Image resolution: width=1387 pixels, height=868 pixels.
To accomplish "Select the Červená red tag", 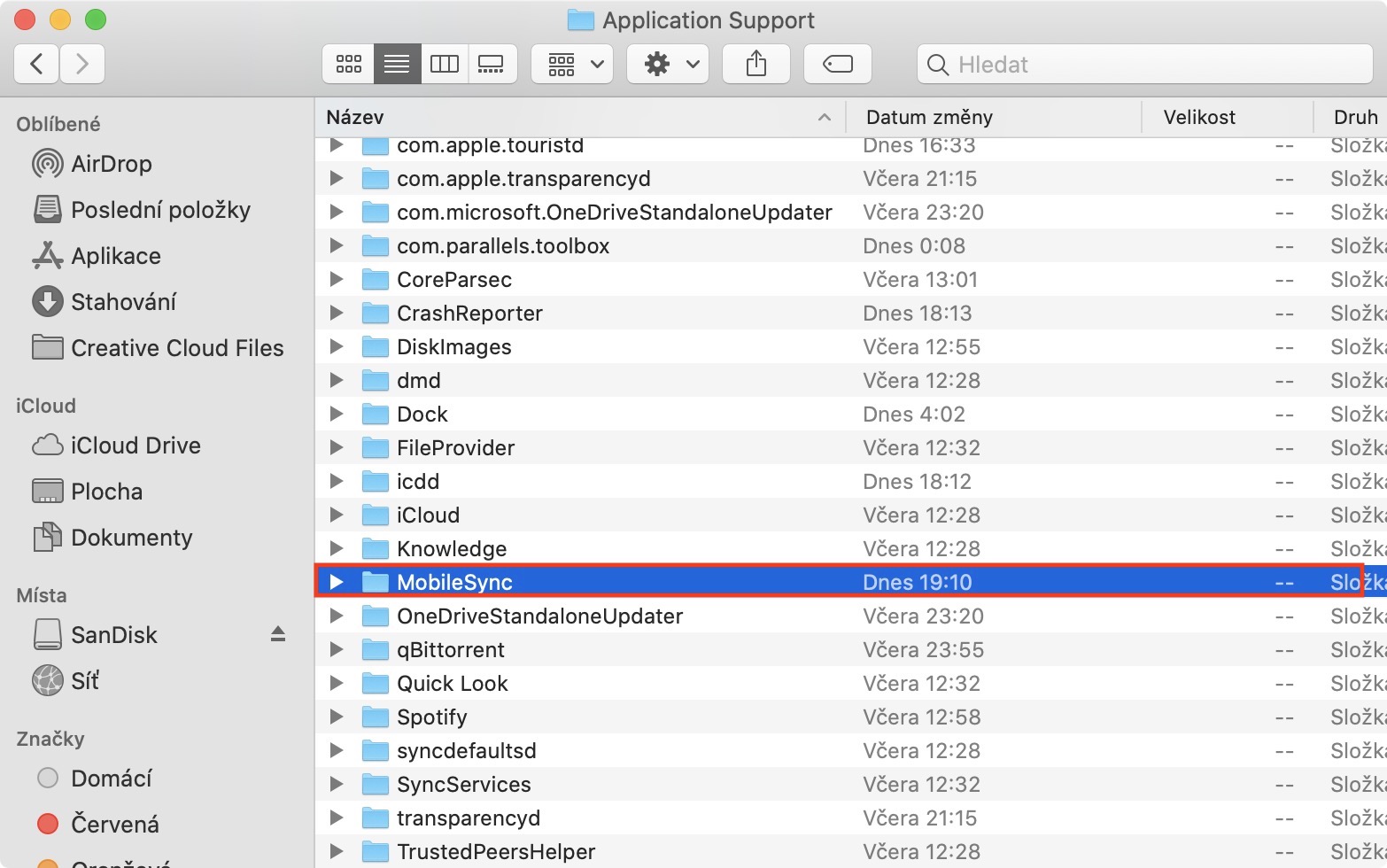I will (97, 825).
